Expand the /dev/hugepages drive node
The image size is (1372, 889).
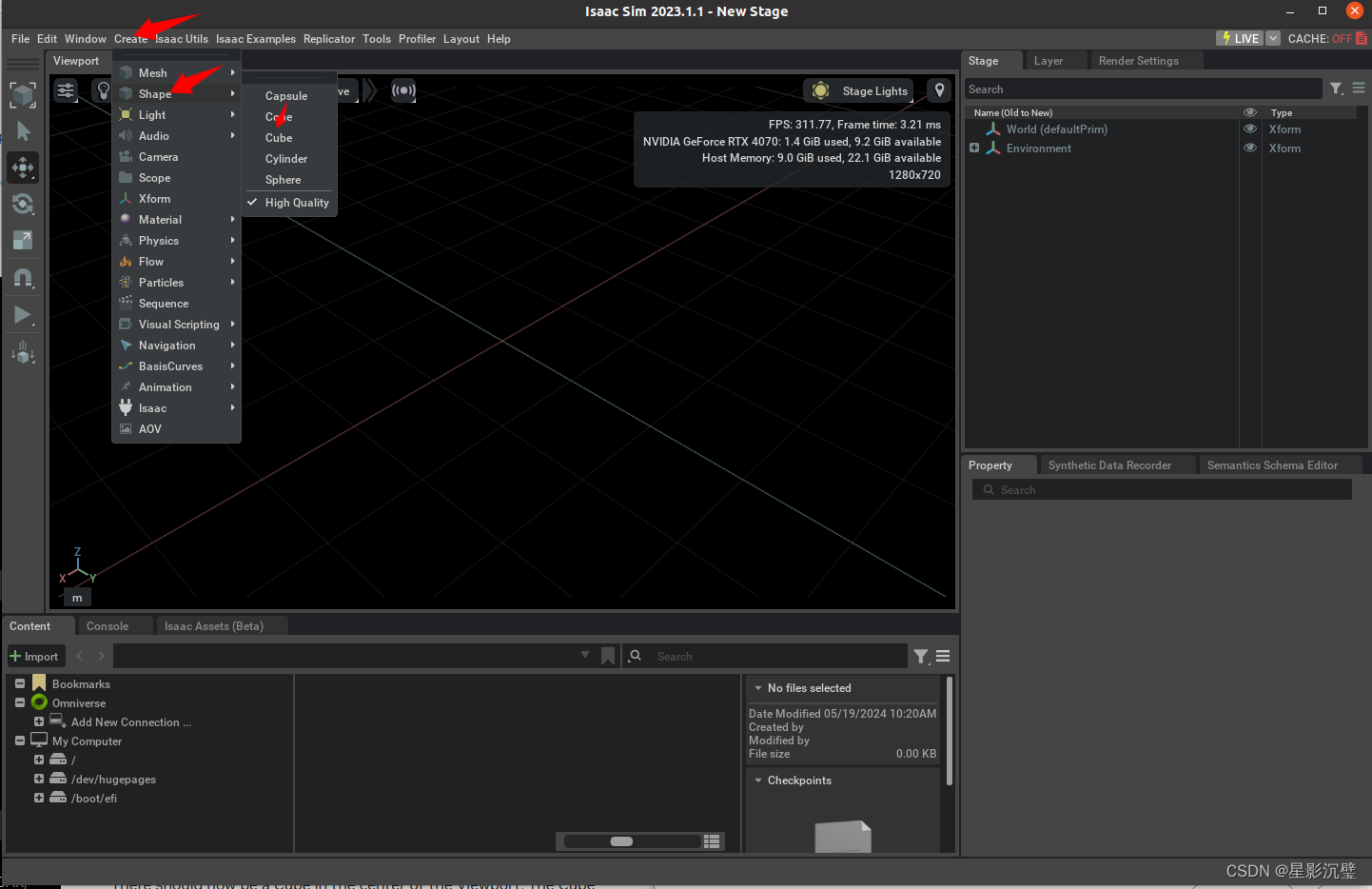coord(39,779)
